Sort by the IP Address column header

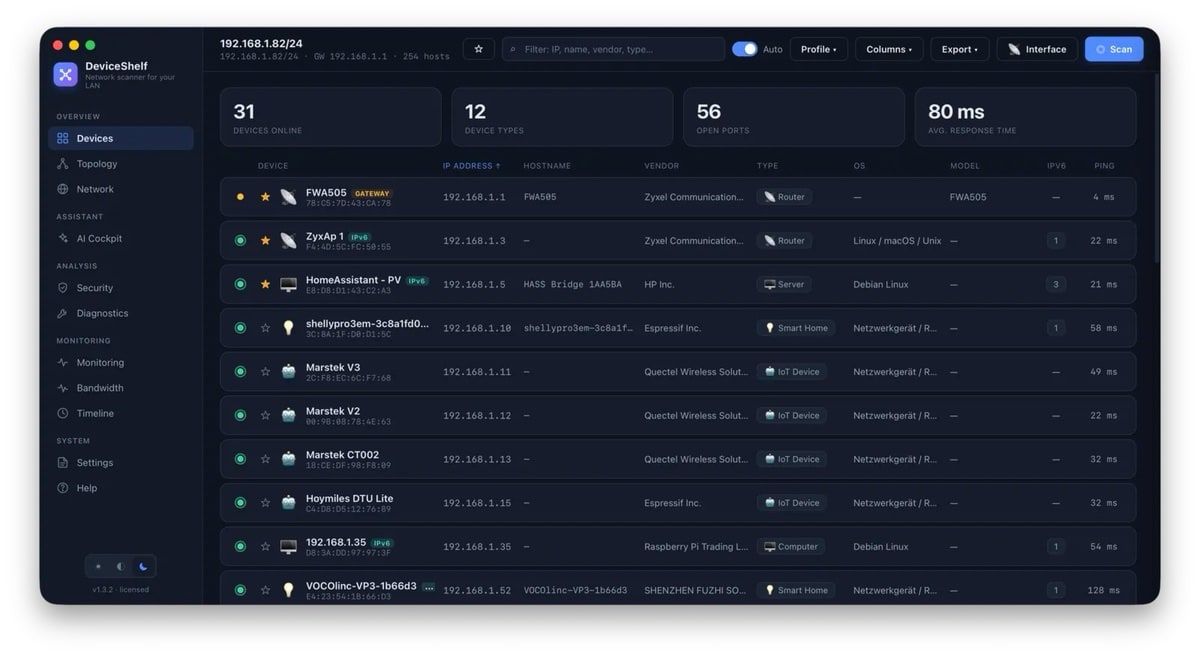[x=472, y=166]
